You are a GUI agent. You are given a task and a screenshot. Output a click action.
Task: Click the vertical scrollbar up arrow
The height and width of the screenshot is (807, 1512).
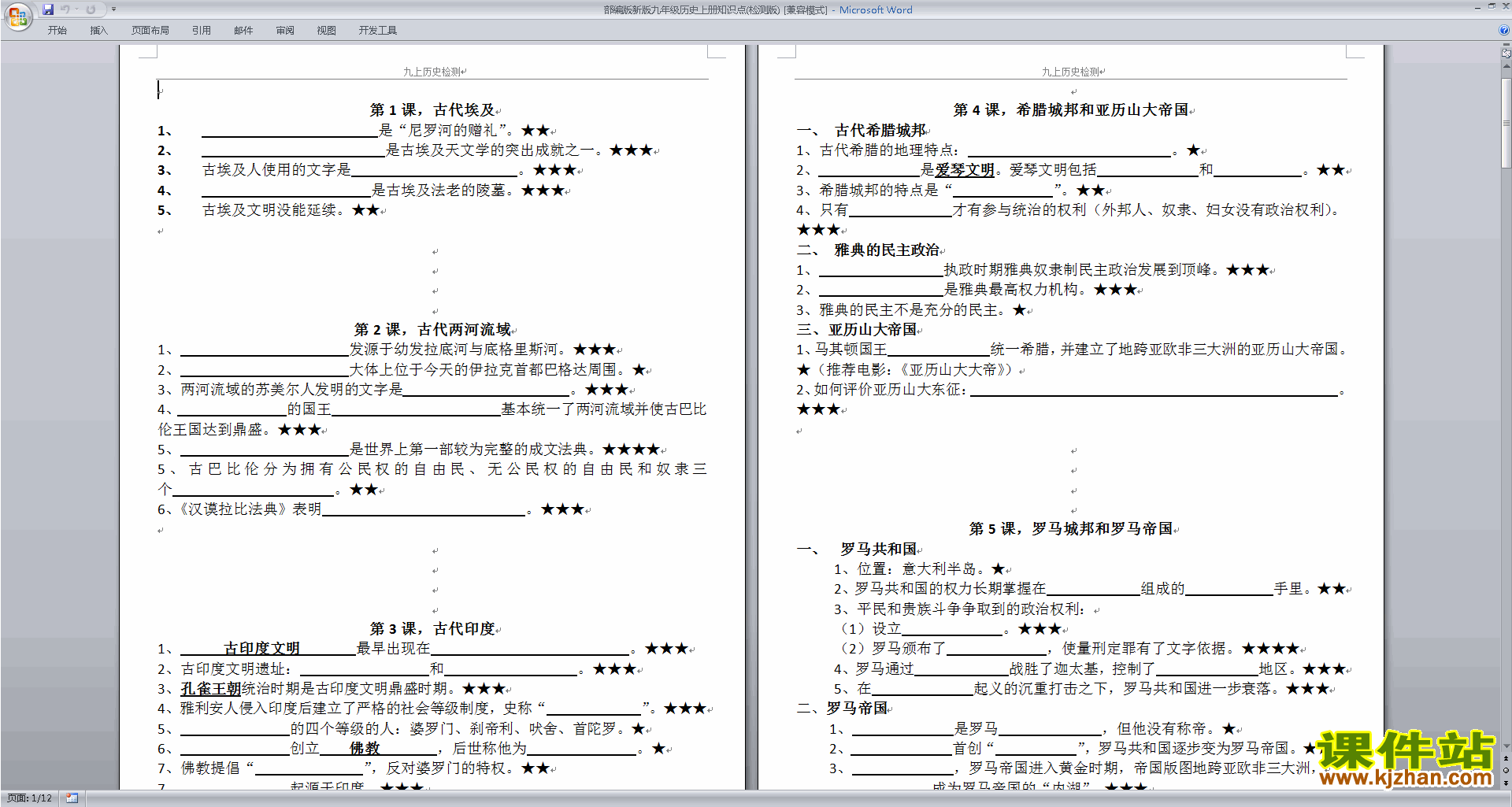[1506, 66]
